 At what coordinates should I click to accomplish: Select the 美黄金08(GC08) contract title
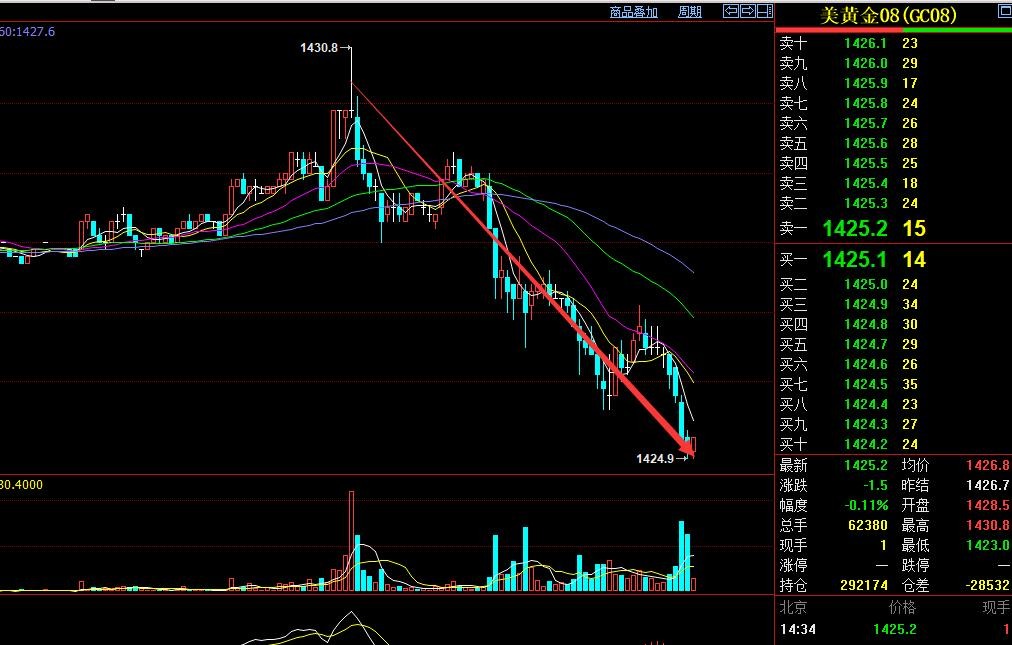888,15
